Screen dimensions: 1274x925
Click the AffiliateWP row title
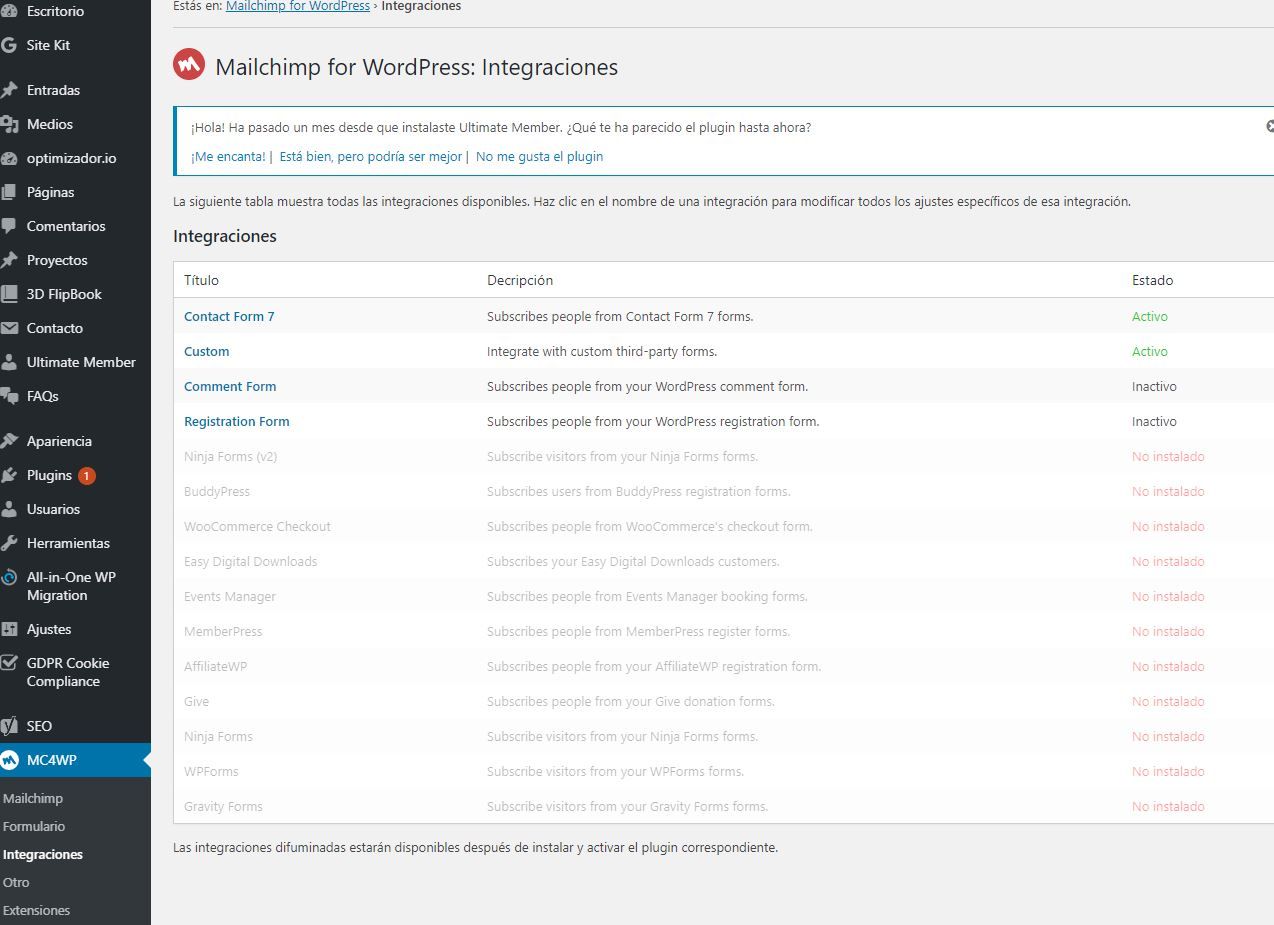point(215,666)
